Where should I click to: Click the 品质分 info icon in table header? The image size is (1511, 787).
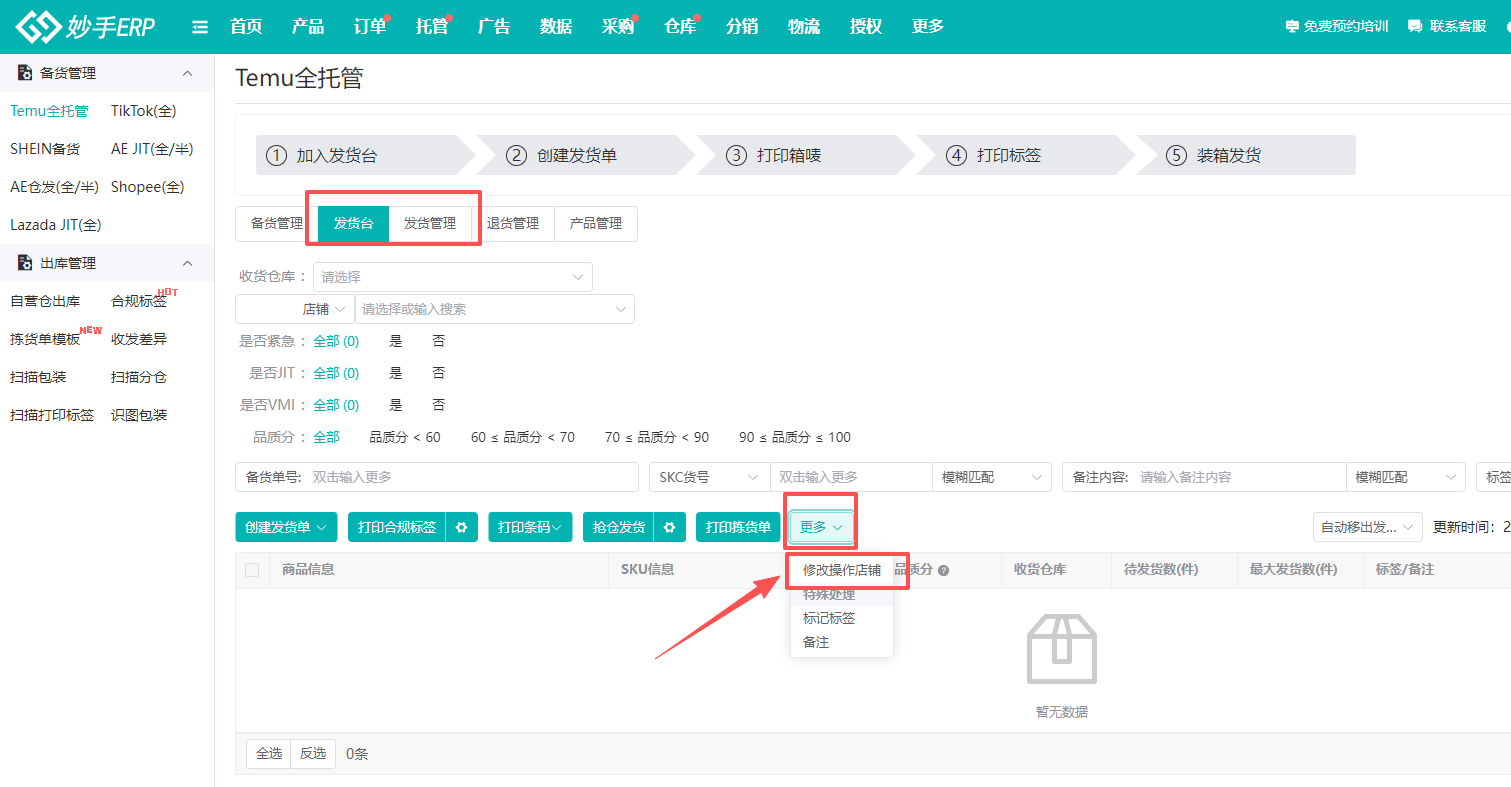point(944,569)
